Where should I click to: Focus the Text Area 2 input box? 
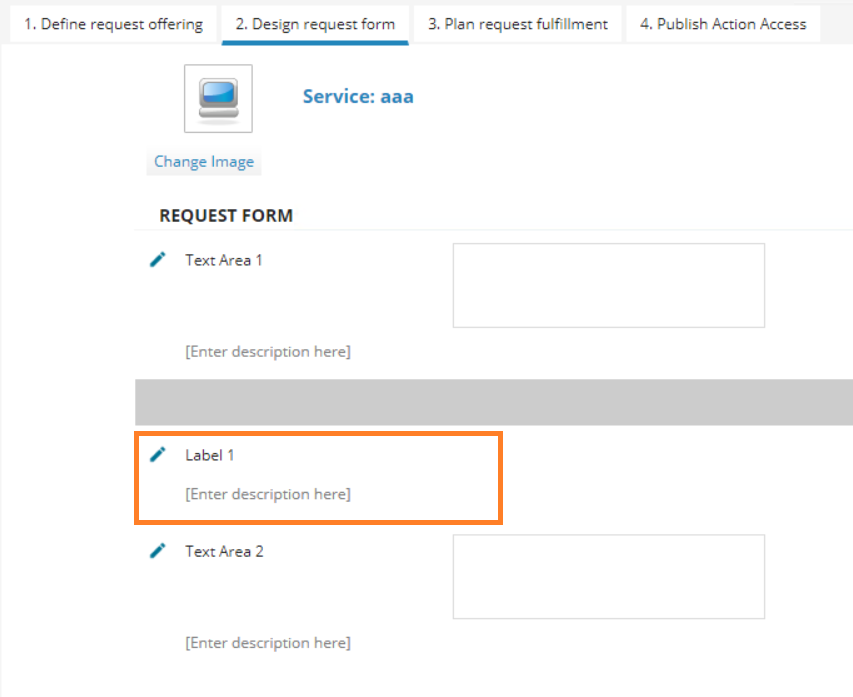pyautogui.click(x=608, y=576)
